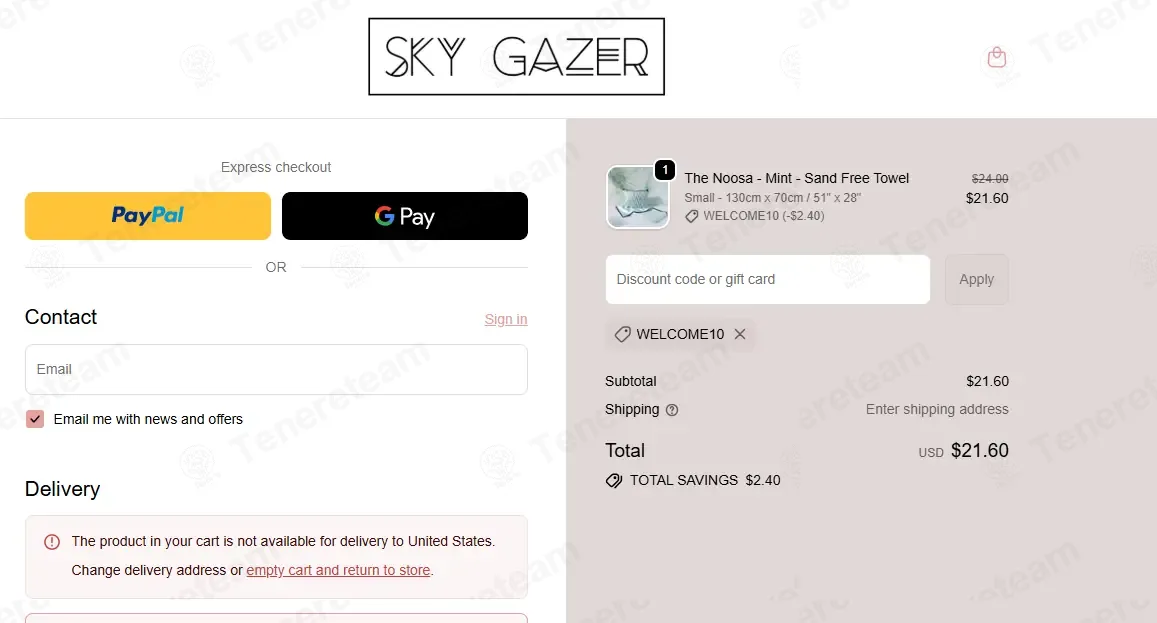Click the WELCOME10 tag icon in chip
1157x623 pixels.
point(623,334)
